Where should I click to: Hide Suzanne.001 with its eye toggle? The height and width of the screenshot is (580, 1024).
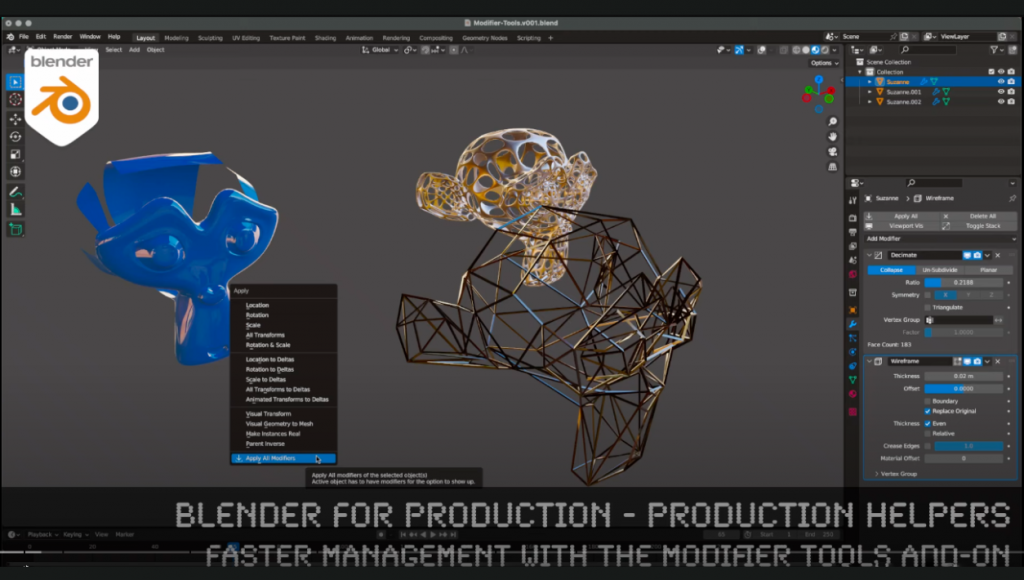(x=1001, y=92)
